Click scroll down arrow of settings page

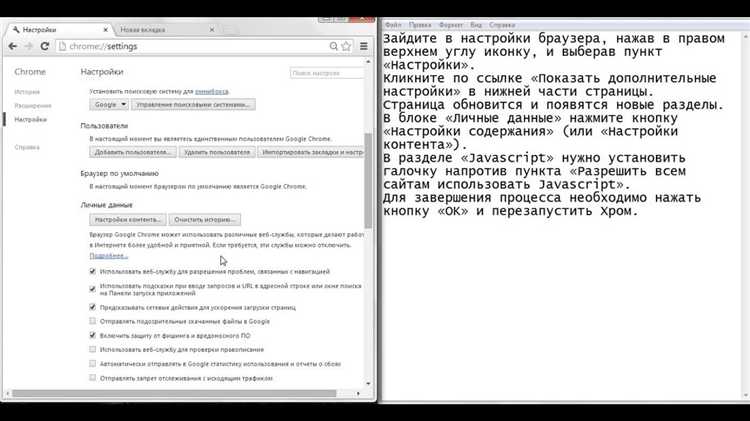tap(368, 384)
